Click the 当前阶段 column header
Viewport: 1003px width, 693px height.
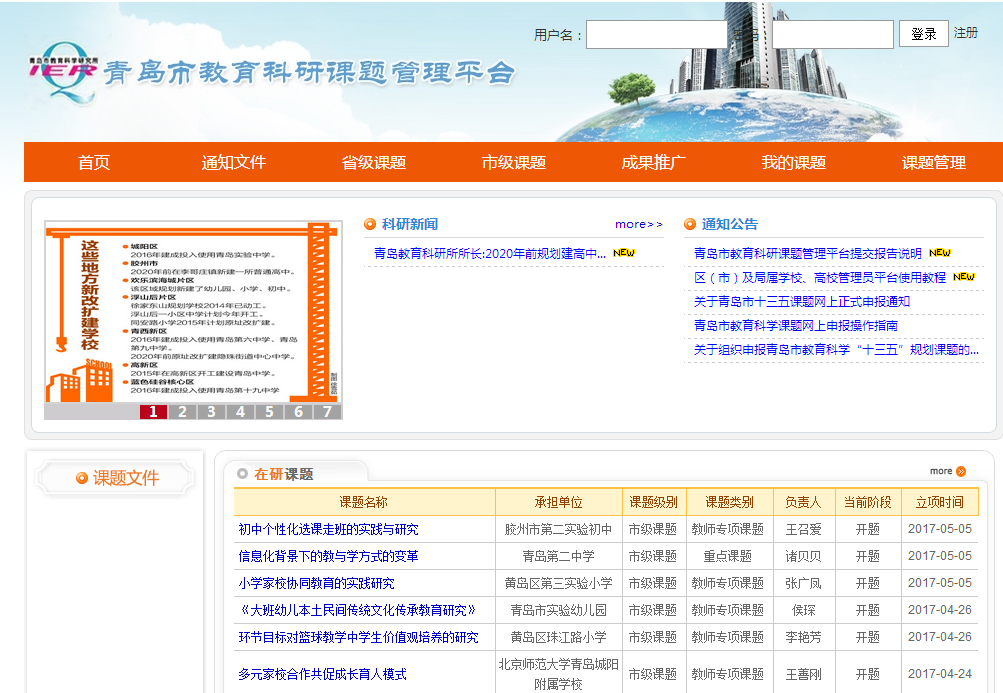(867, 502)
